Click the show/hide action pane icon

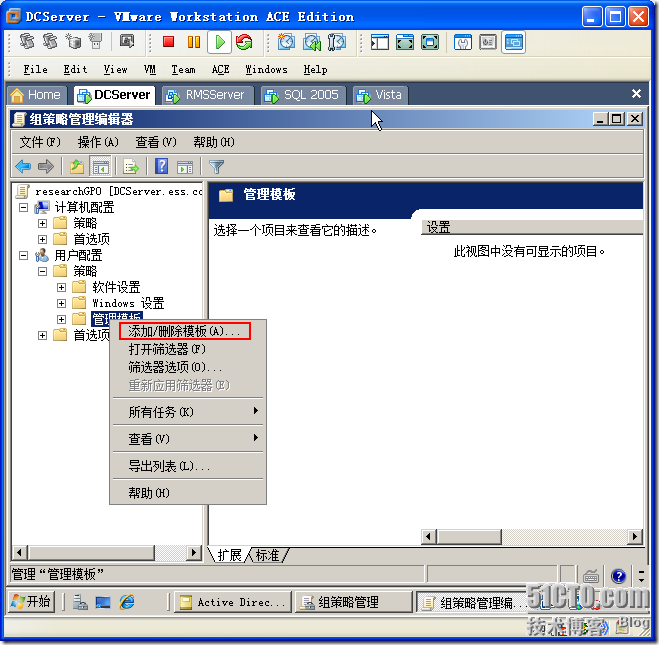pyautogui.click(x=185, y=167)
